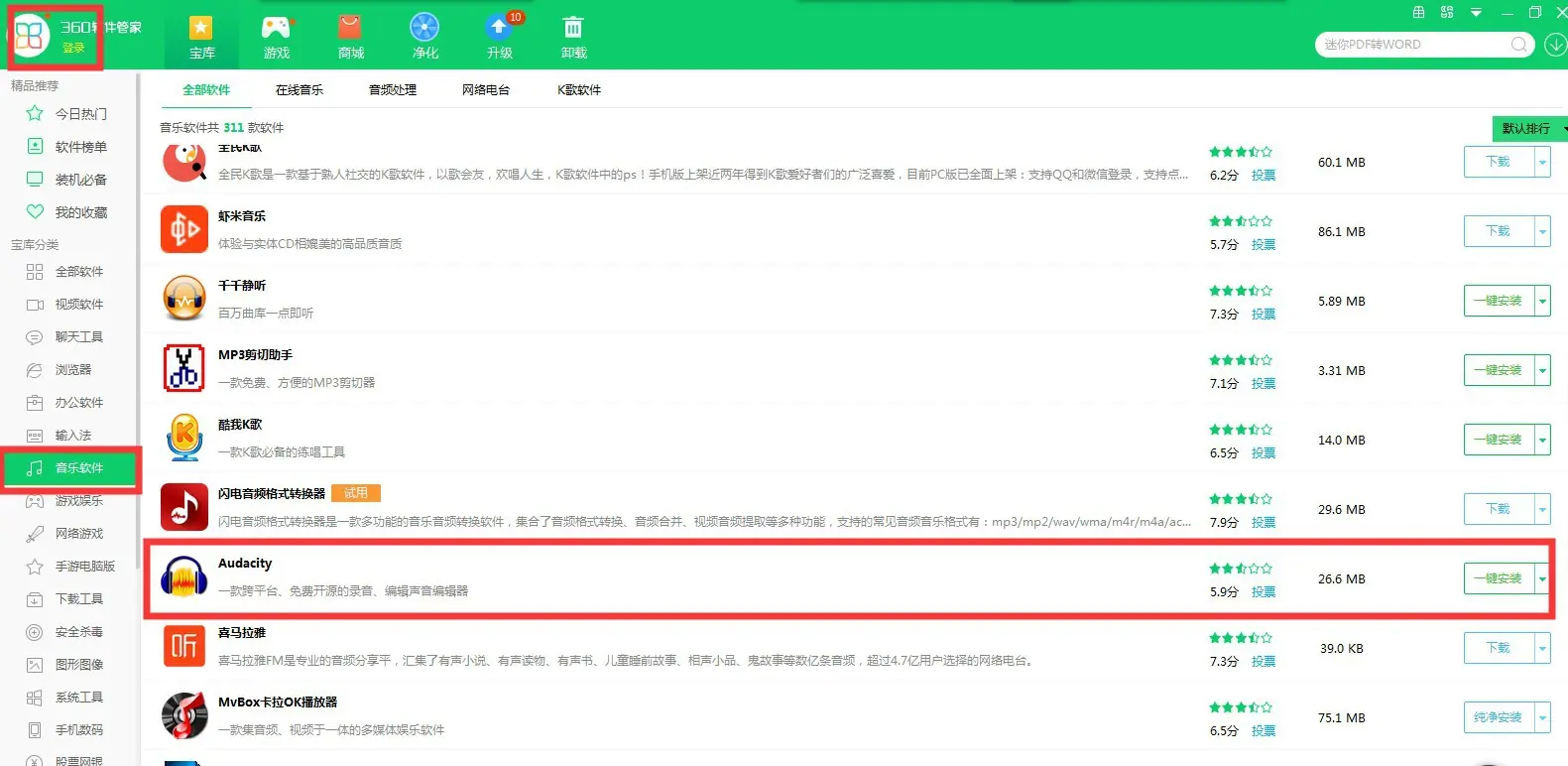
Task: Click 投票 link for 闪电音频格式转换器
Action: click(x=1264, y=522)
